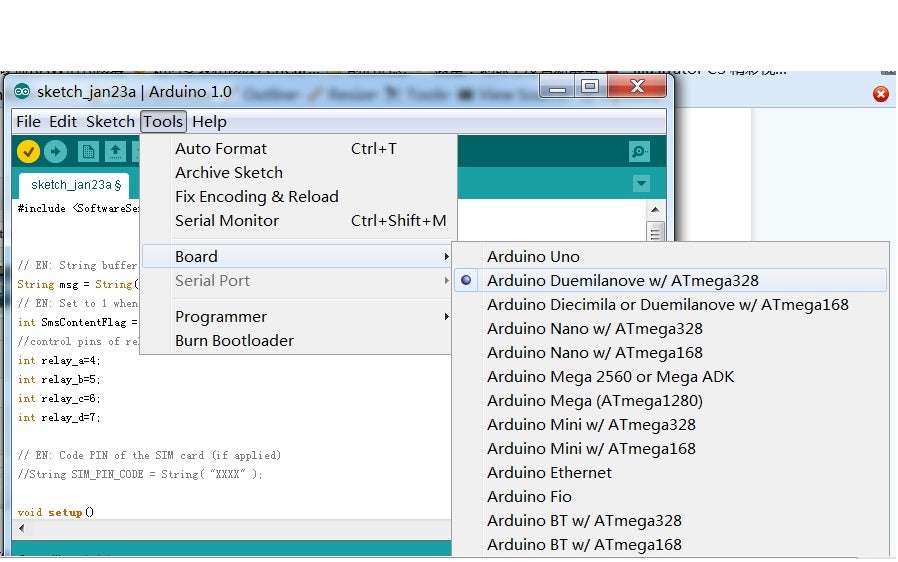The width and height of the screenshot is (898, 562).
Task: Switch to the sketch_jan23a tab
Action: [75, 185]
